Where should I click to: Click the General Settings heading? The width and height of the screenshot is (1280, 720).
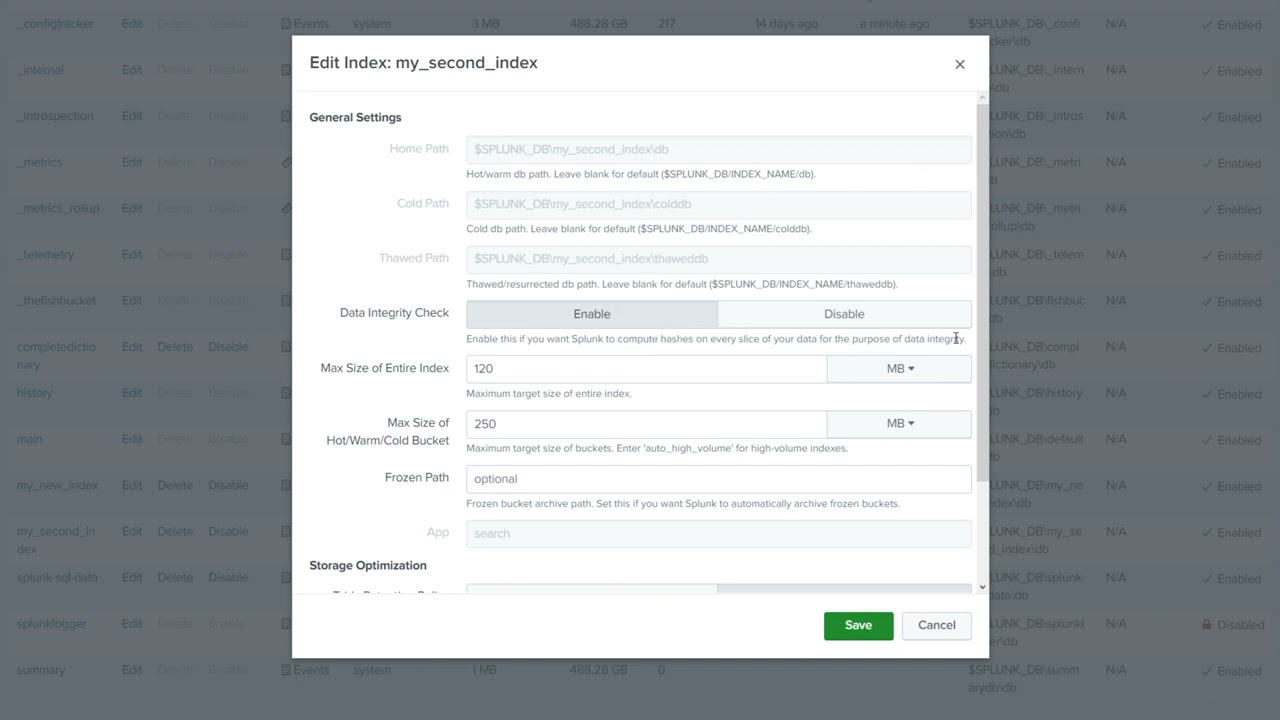click(x=355, y=117)
